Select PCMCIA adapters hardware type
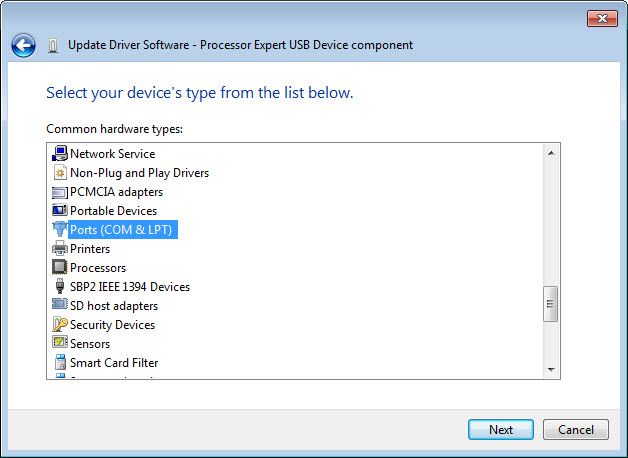The image size is (628, 458). (x=116, y=192)
